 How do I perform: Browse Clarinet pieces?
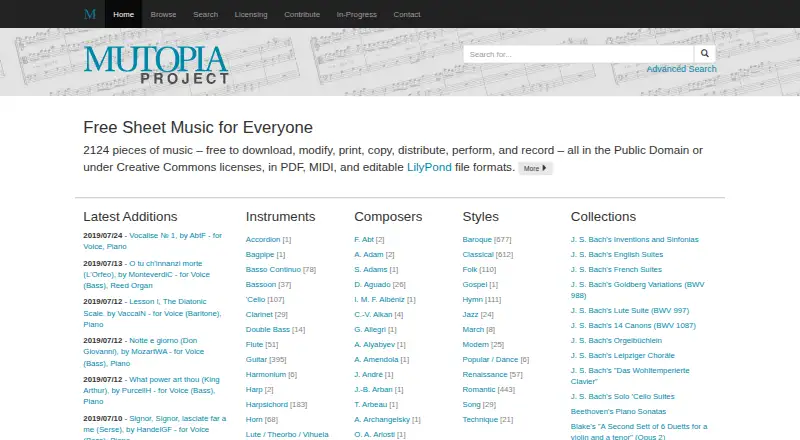pos(259,314)
